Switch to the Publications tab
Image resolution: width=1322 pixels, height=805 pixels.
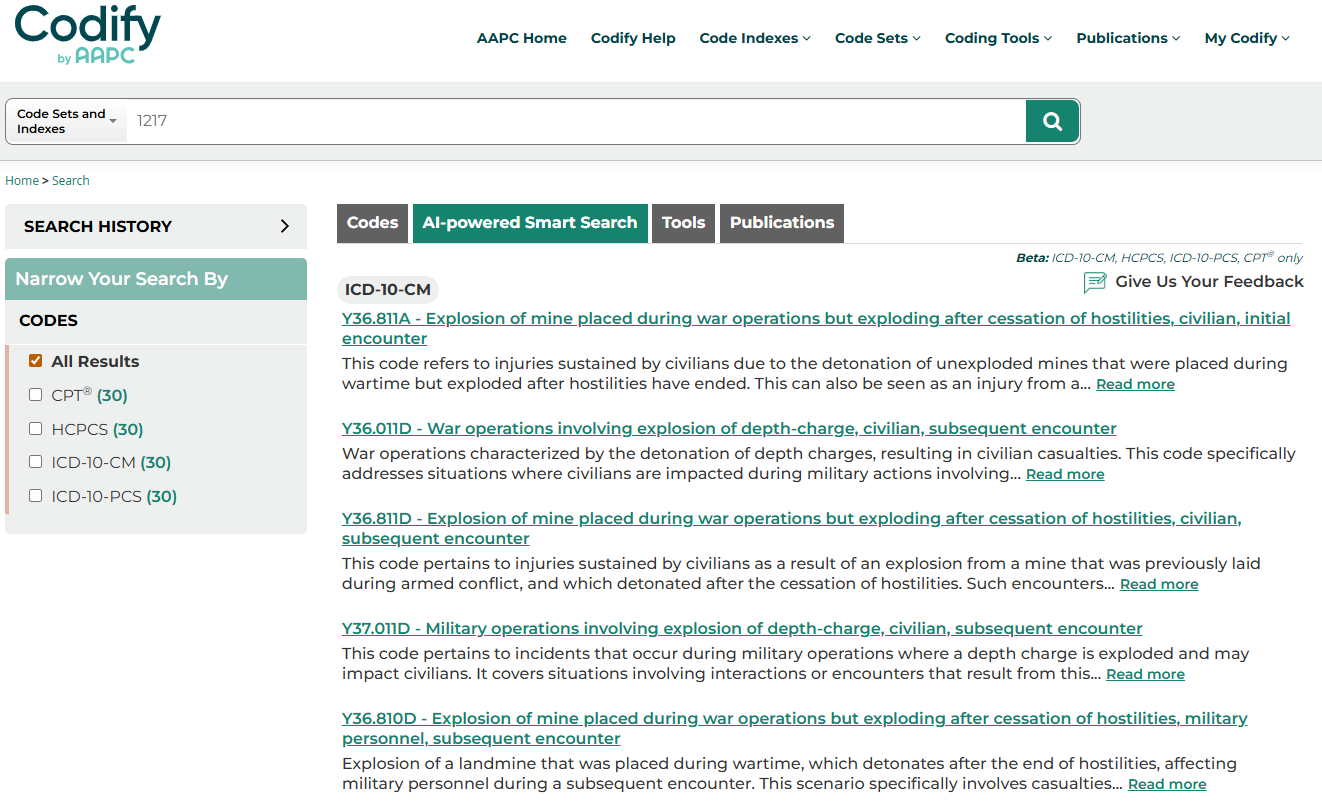(781, 223)
